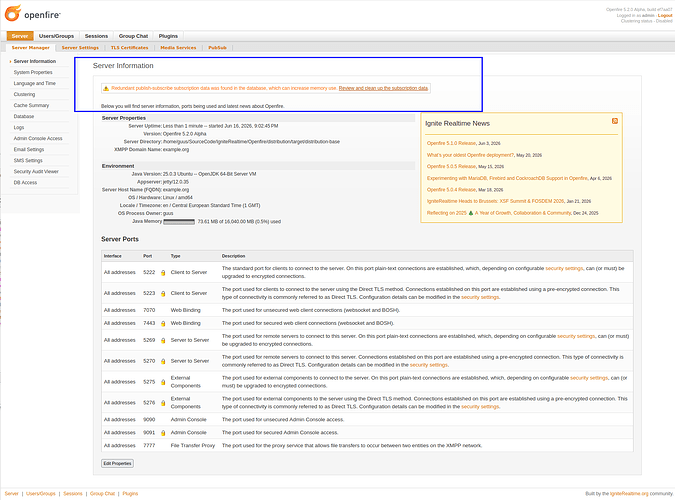Open the XSF Summit & FOSDEM 2026 news
The height and width of the screenshot is (500, 675).
click(x=495, y=201)
